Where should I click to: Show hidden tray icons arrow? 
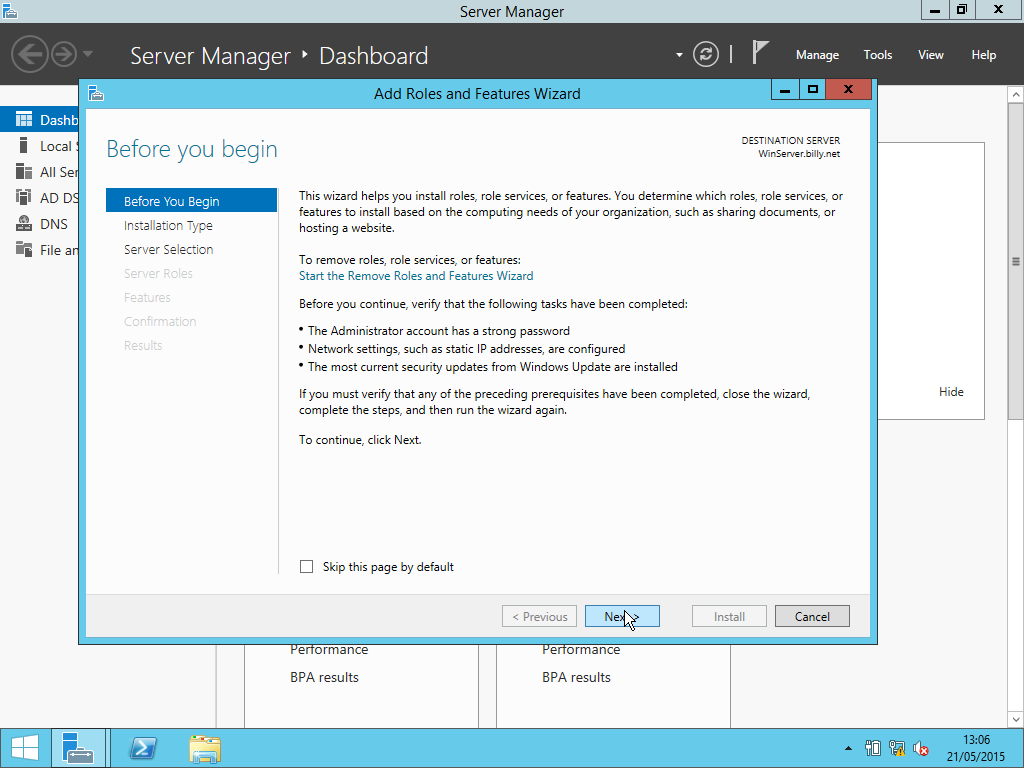pos(848,748)
